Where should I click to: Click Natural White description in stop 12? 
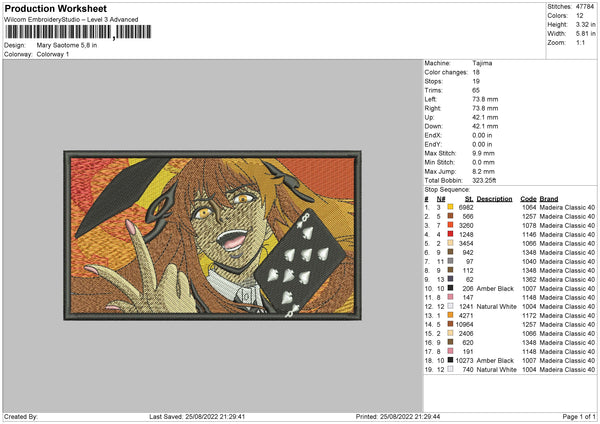[x=497, y=306]
